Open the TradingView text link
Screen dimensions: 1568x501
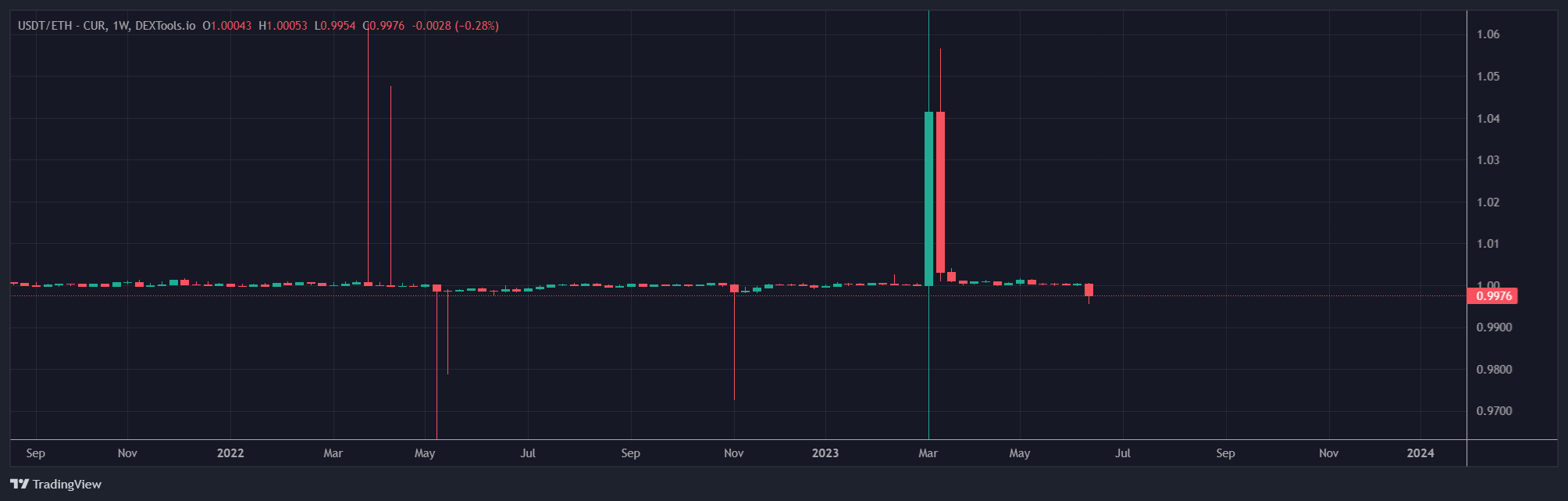click(67, 485)
